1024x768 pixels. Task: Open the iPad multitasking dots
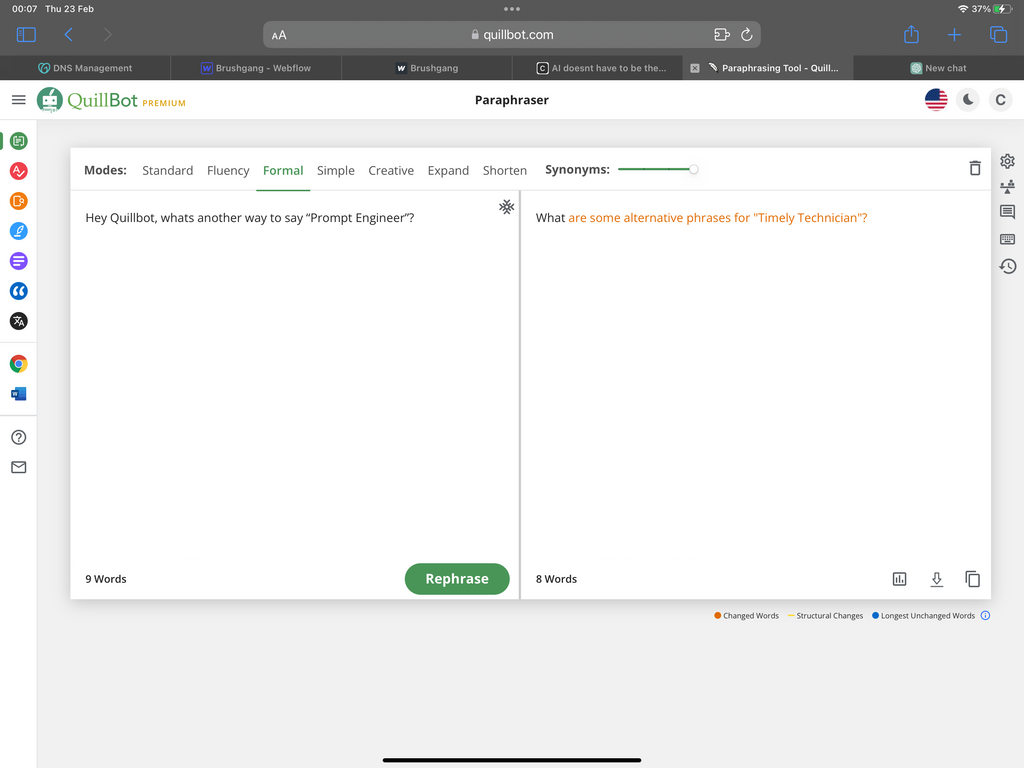coord(512,9)
